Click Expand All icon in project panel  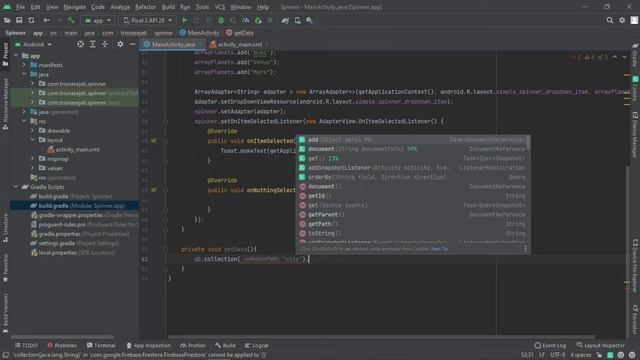93,44
